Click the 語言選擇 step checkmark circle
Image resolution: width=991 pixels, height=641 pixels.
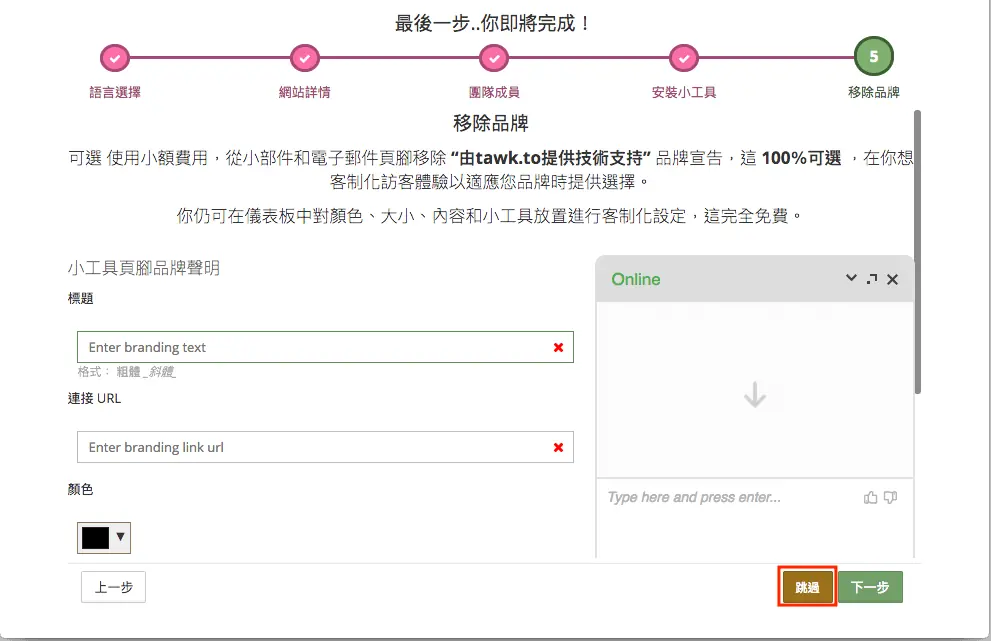[x=114, y=58]
